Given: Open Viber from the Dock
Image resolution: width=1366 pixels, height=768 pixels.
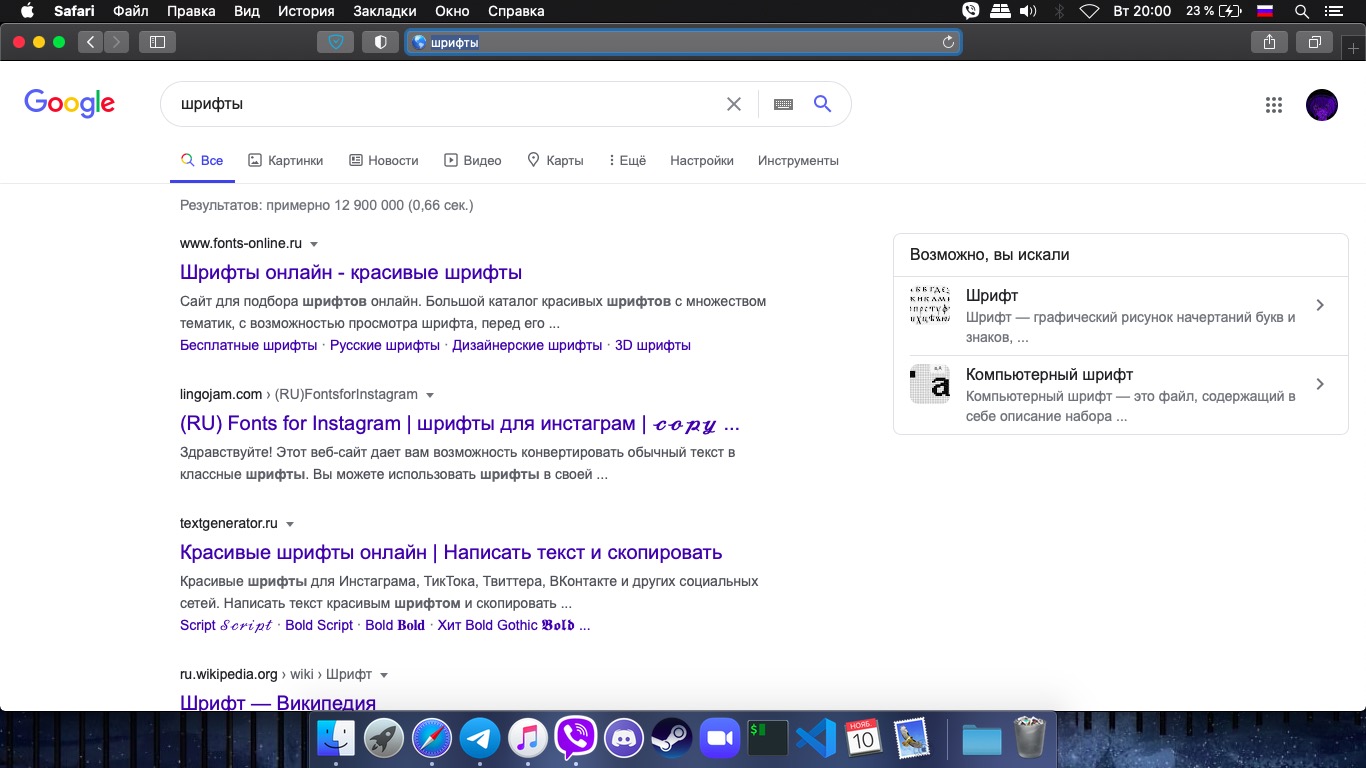Looking at the screenshot, I should click(x=576, y=739).
